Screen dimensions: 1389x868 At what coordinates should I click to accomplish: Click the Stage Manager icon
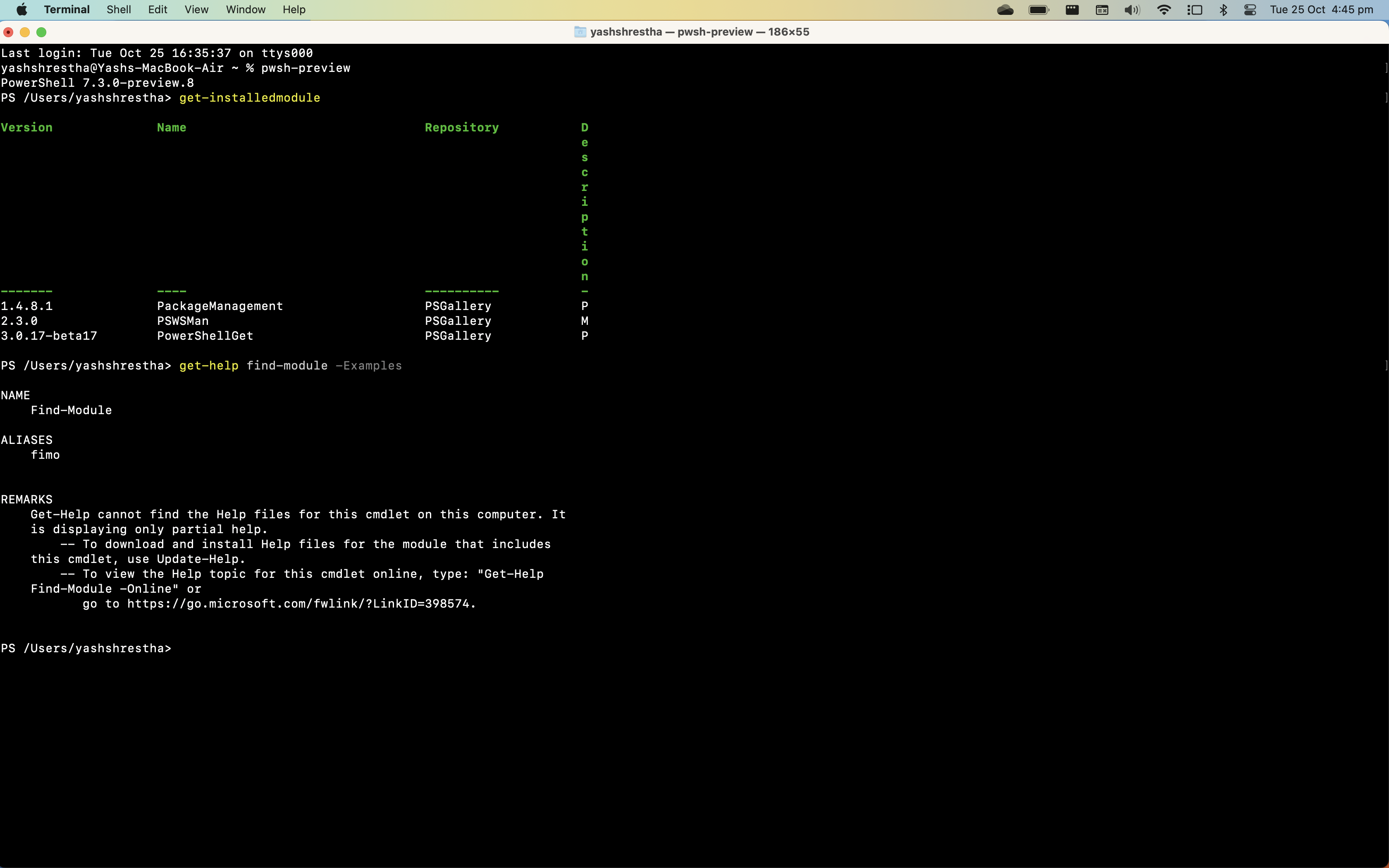coord(1194,10)
